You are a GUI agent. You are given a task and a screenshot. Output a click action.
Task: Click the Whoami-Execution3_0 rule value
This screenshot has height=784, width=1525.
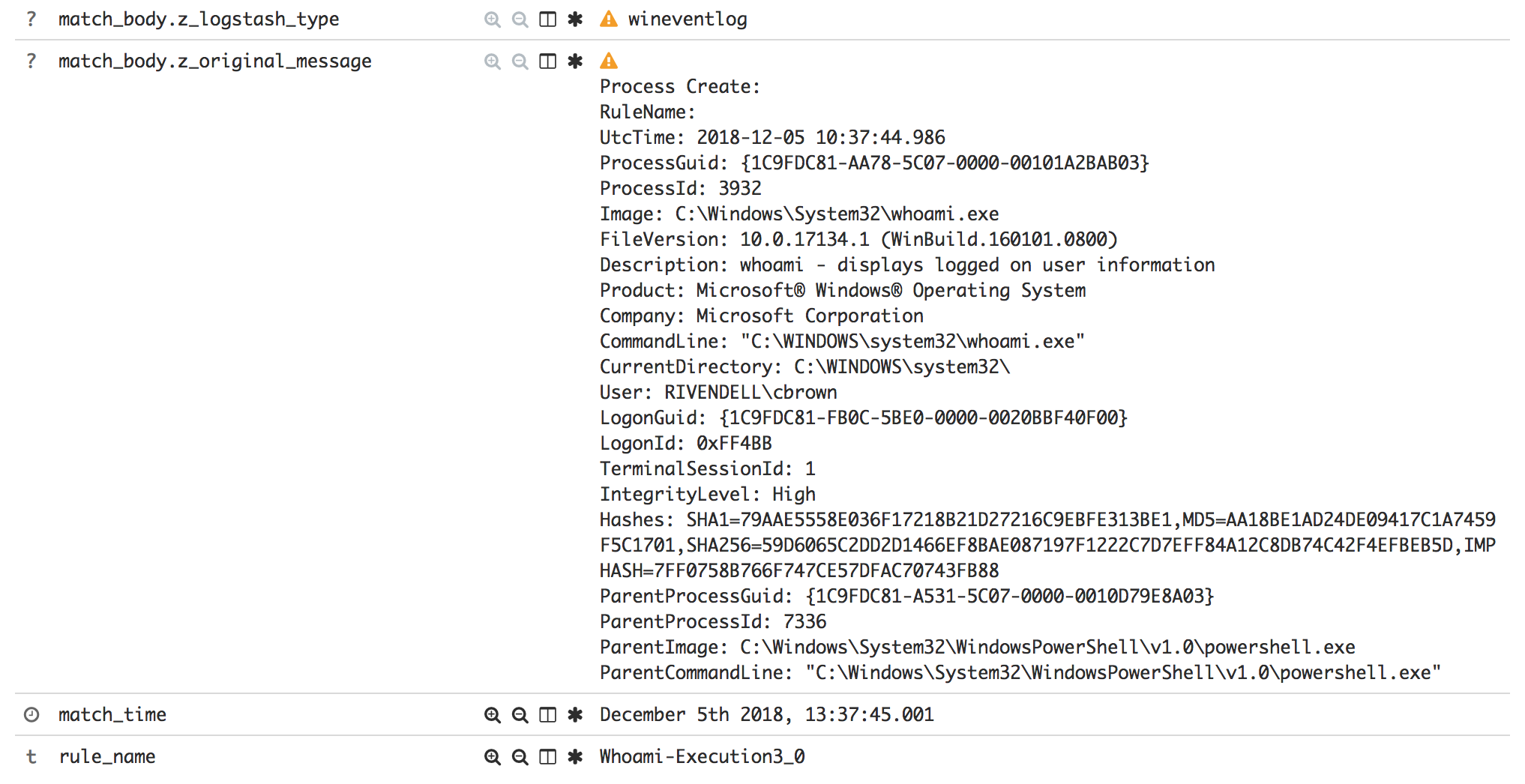point(702,757)
